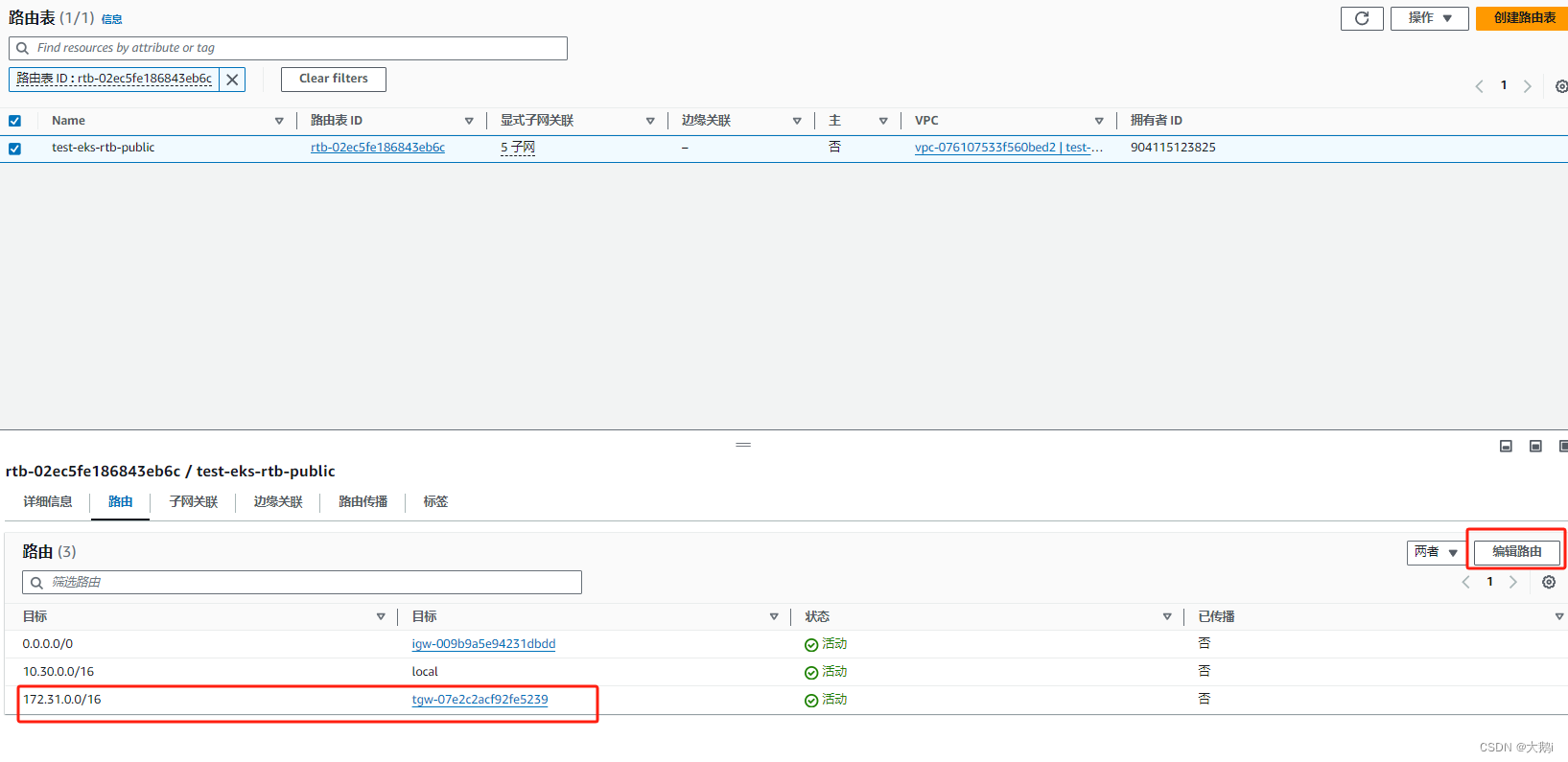This screenshot has width=1568, height=762.
Task: Open the rtb-02ec5fe186843eb6c link
Action: coord(378,148)
